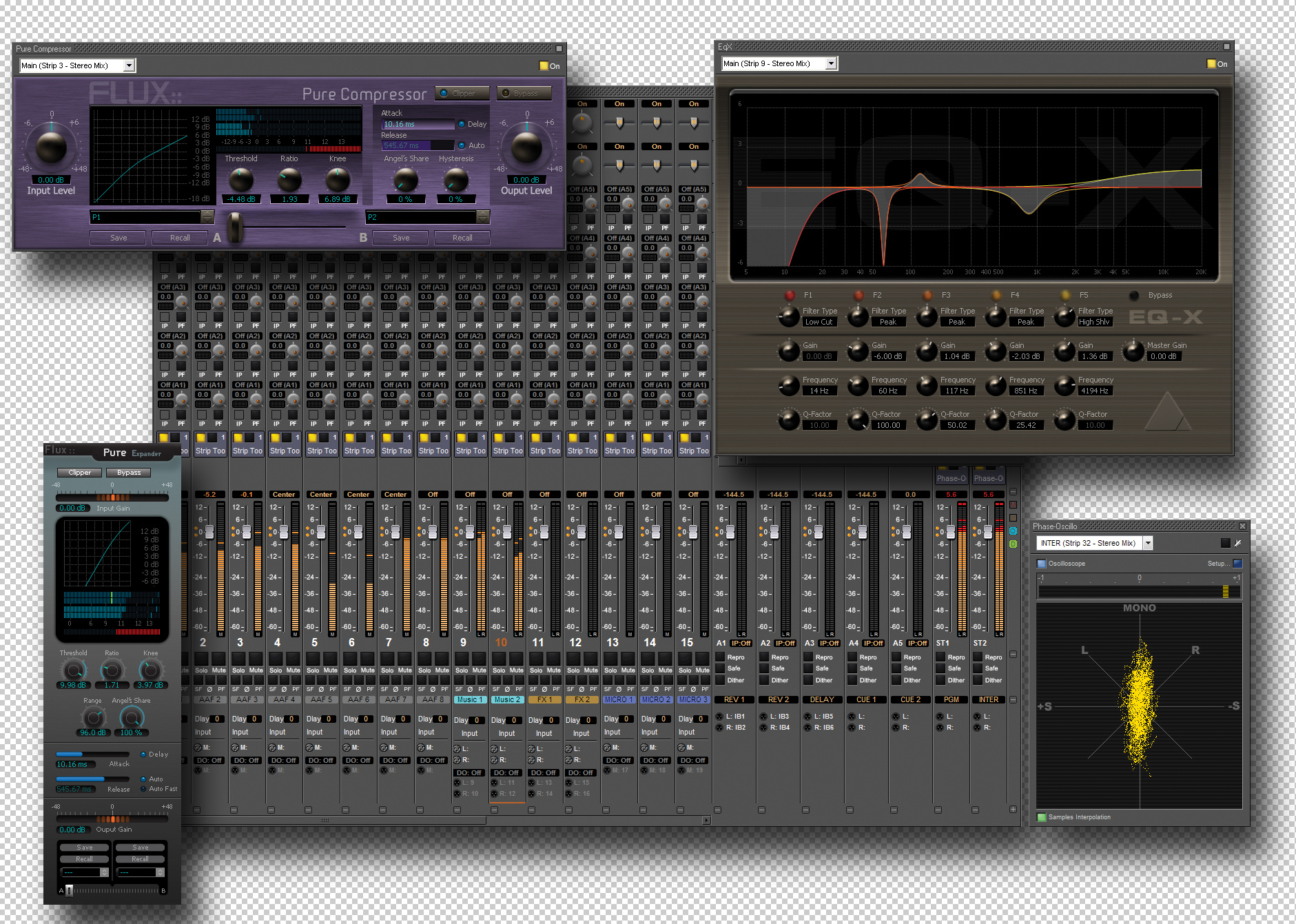
Task: Click the channel 3 fader handle
Action: click(247, 532)
